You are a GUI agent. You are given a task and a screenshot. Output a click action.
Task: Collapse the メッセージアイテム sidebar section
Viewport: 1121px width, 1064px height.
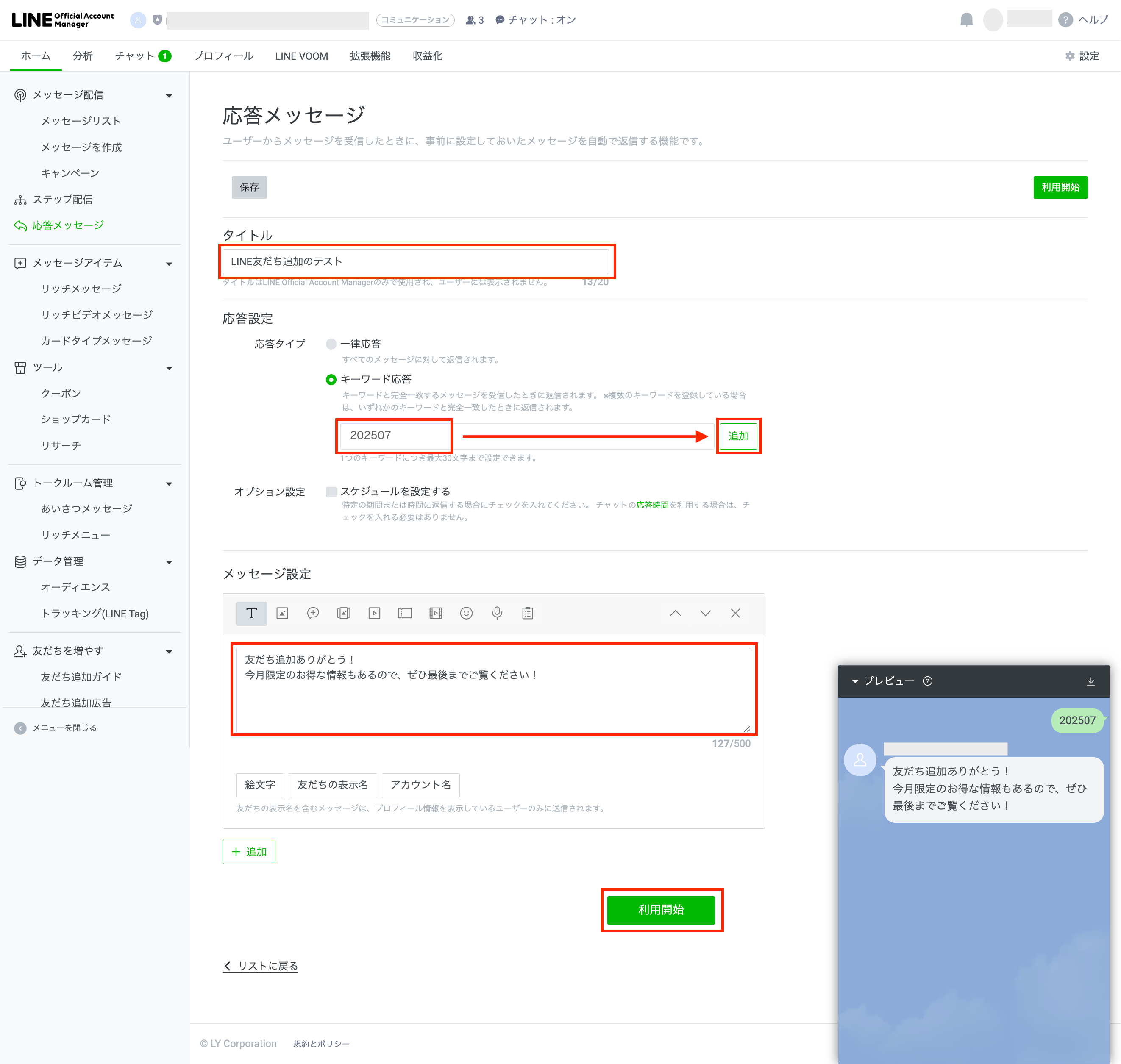point(169,264)
